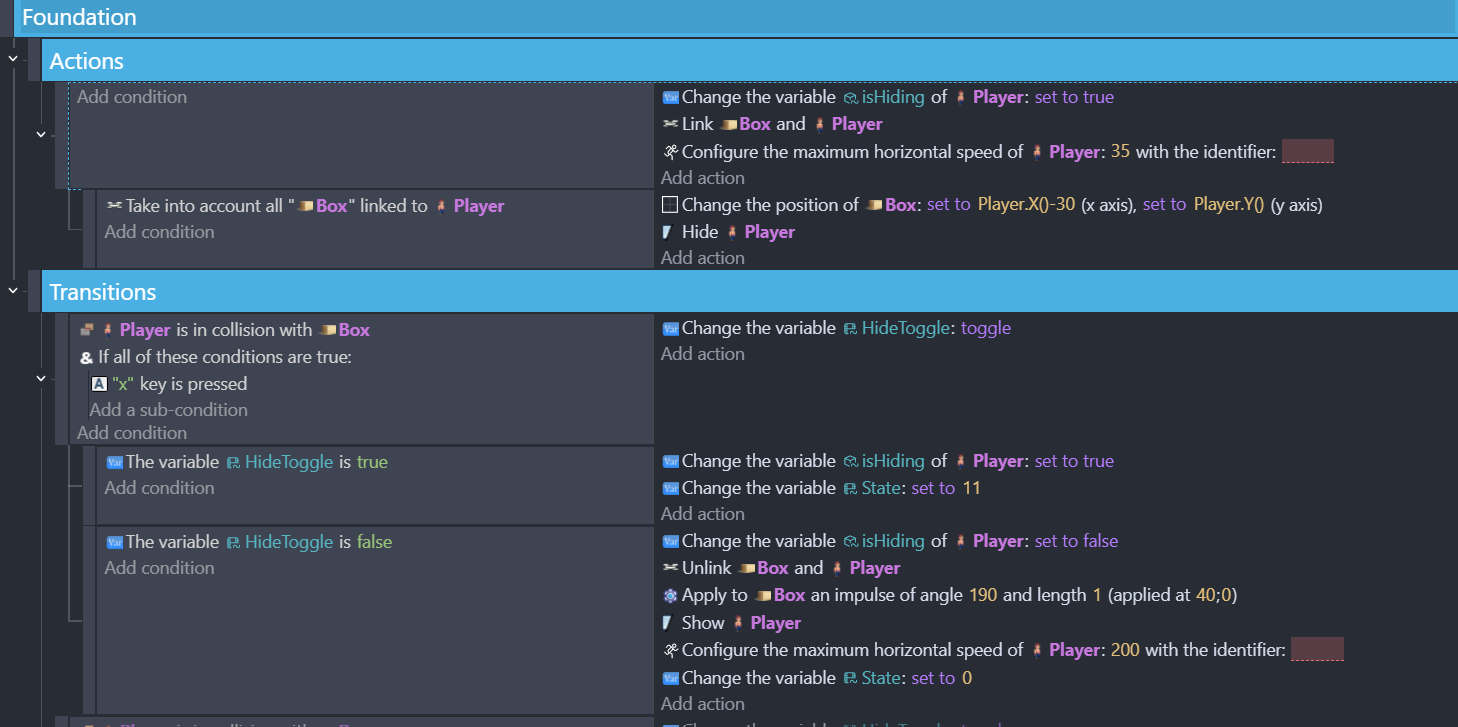The image size is (1458, 727).
Task: Click the Hide Player action icon
Action: [669, 232]
